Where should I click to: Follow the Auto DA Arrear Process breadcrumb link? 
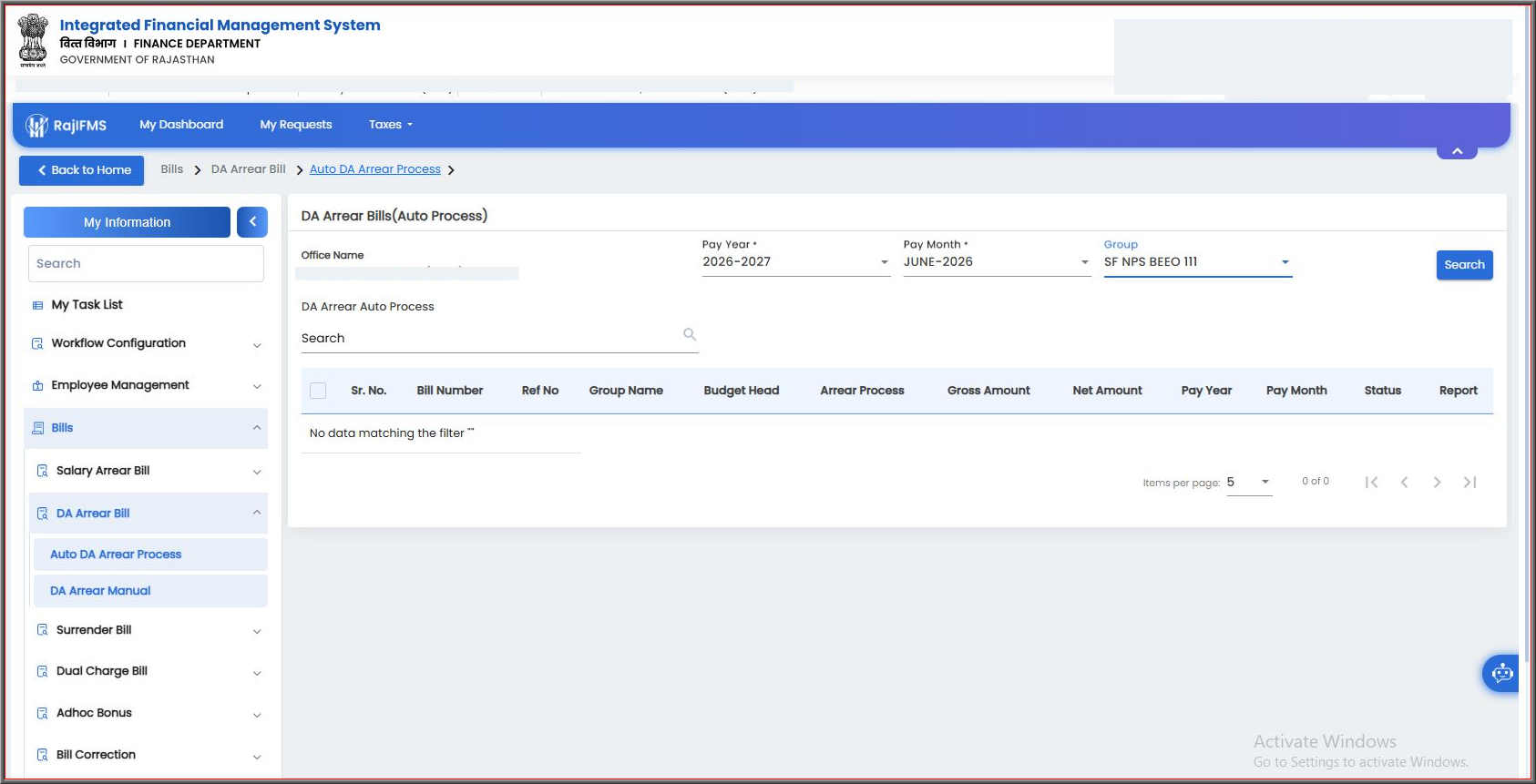click(375, 169)
